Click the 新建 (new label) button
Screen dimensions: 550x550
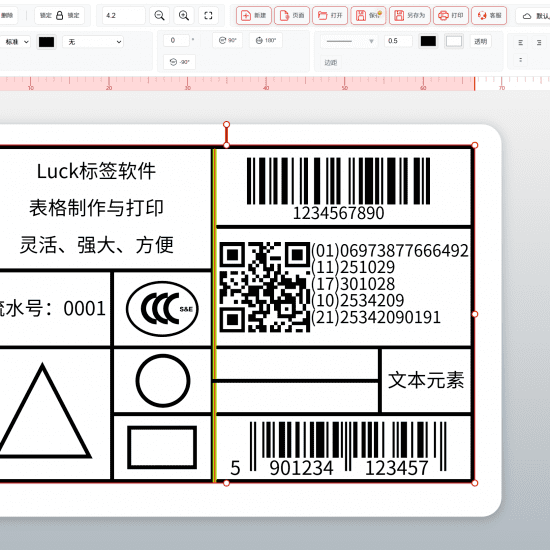pos(254,15)
